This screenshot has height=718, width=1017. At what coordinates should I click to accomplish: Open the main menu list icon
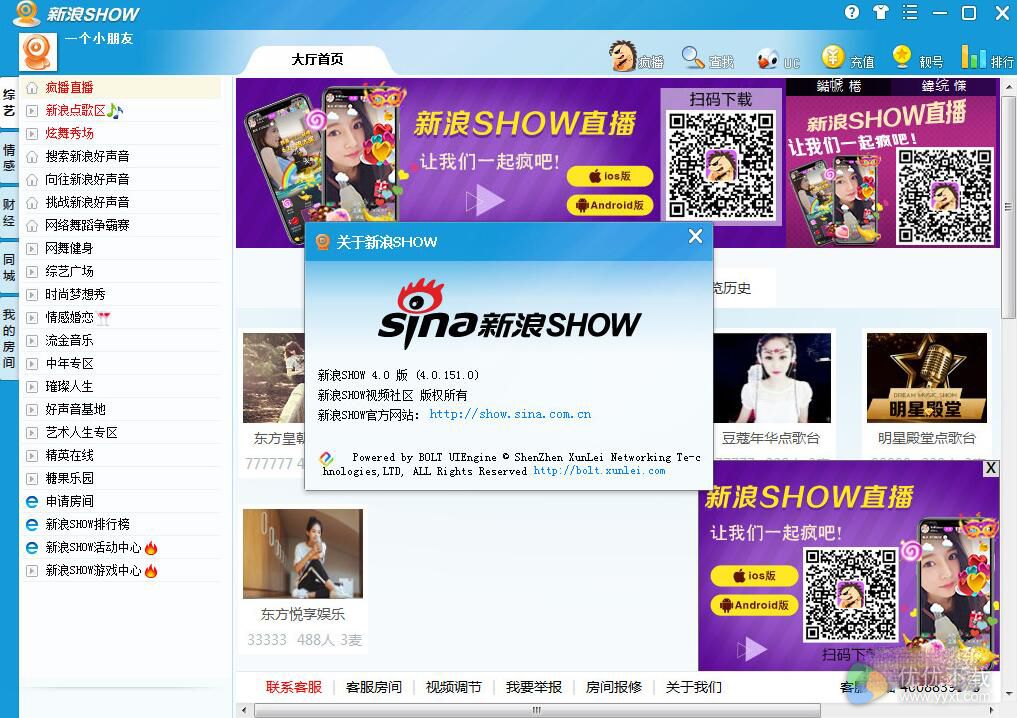[910, 12]
